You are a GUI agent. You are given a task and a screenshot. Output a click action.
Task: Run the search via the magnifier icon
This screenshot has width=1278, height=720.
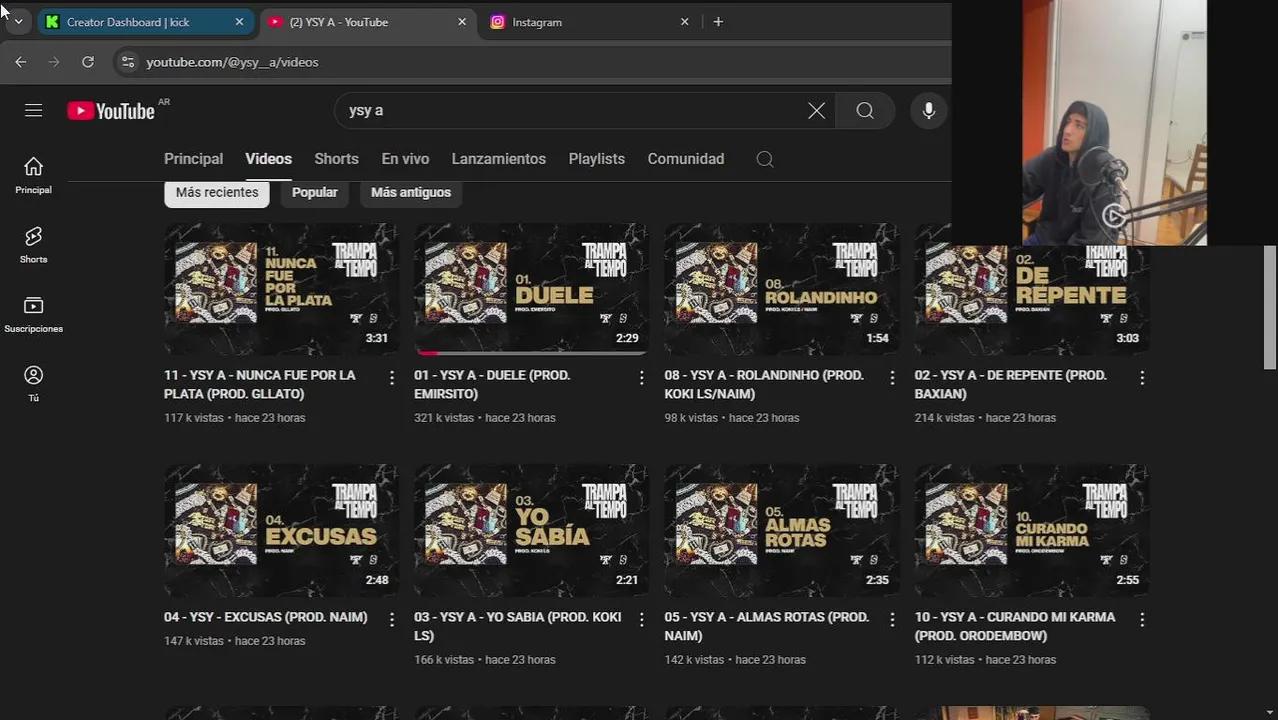click(864, 110)
